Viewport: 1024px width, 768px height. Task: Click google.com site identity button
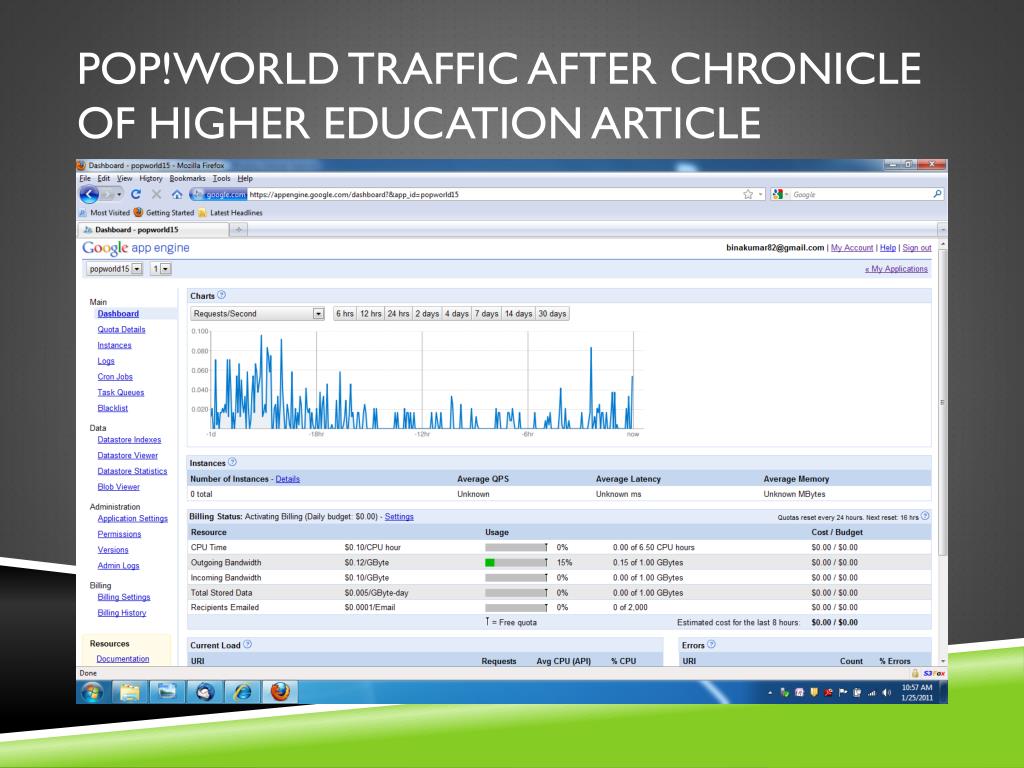coord(218,194)
